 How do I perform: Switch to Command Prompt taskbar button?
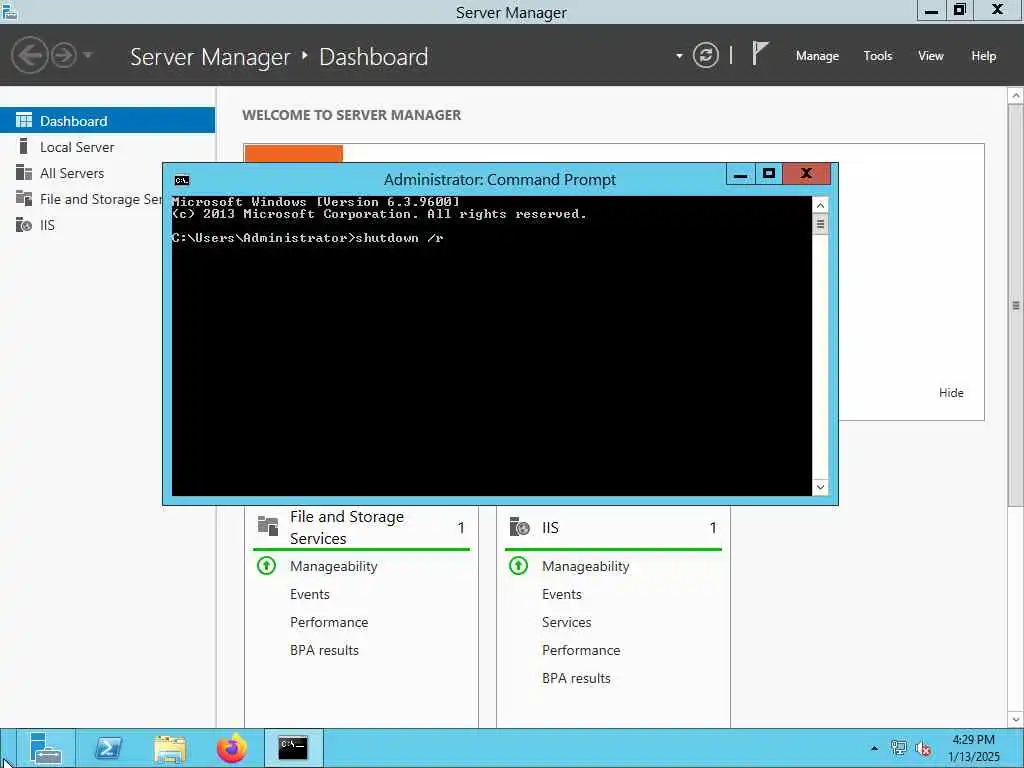[x=293, y=748]
